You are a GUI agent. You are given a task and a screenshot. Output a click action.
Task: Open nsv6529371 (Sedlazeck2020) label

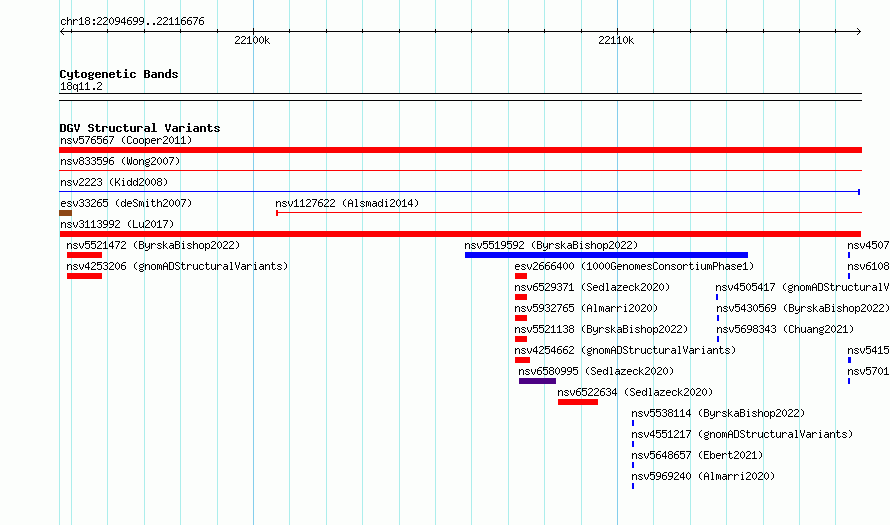click(592, 287)
